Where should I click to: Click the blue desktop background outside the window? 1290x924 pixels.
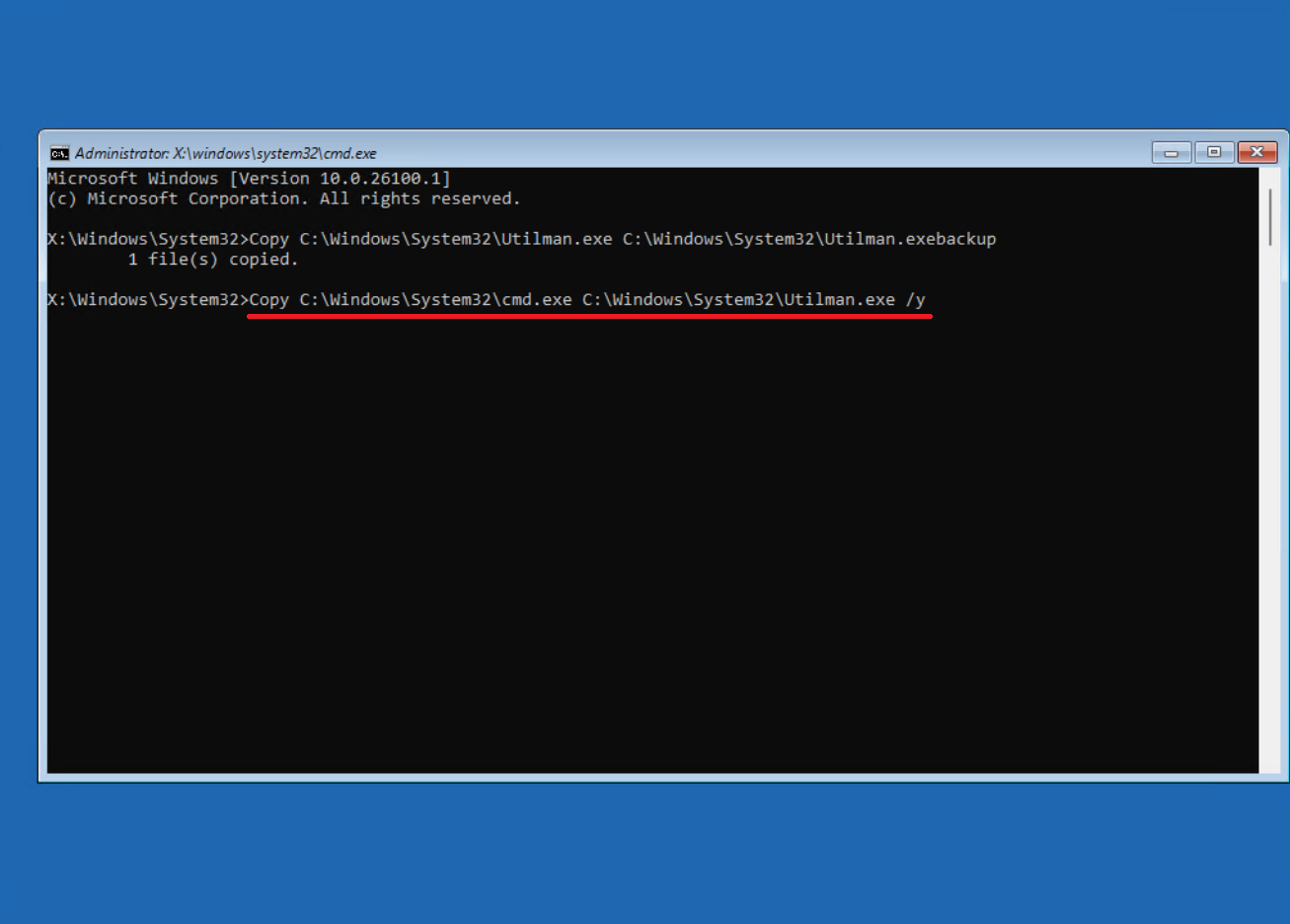coord(642,859)
